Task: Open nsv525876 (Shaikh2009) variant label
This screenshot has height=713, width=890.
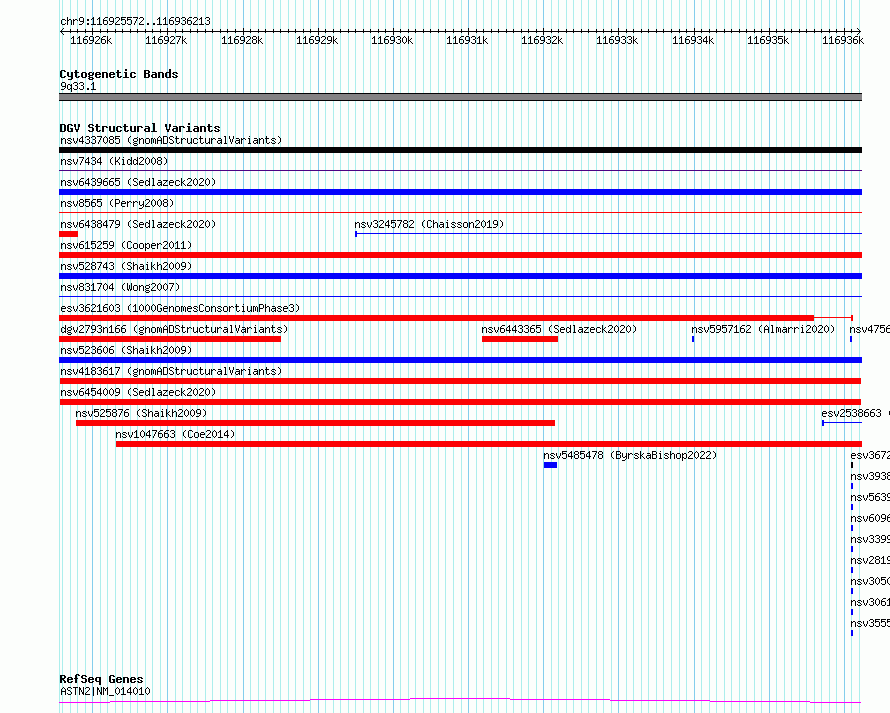Action: (141, 413)
